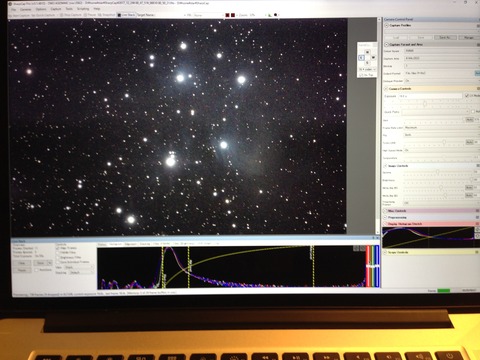This screenshot has width=480, height=360.
Task: Click the Turbo USB slider handle
Action: 444,142
